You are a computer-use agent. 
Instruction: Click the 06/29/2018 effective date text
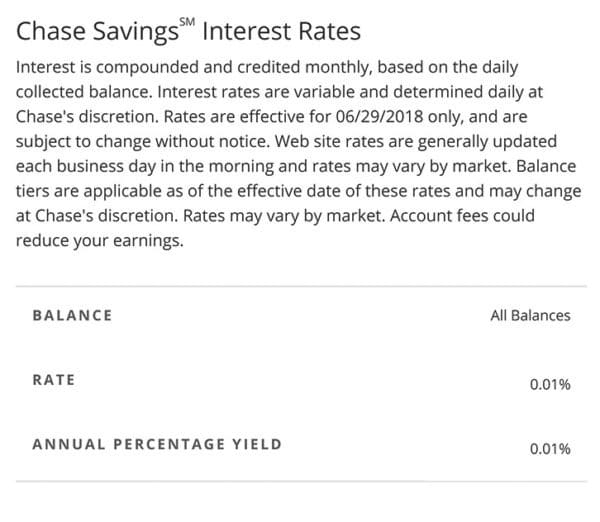pos(380,116)
